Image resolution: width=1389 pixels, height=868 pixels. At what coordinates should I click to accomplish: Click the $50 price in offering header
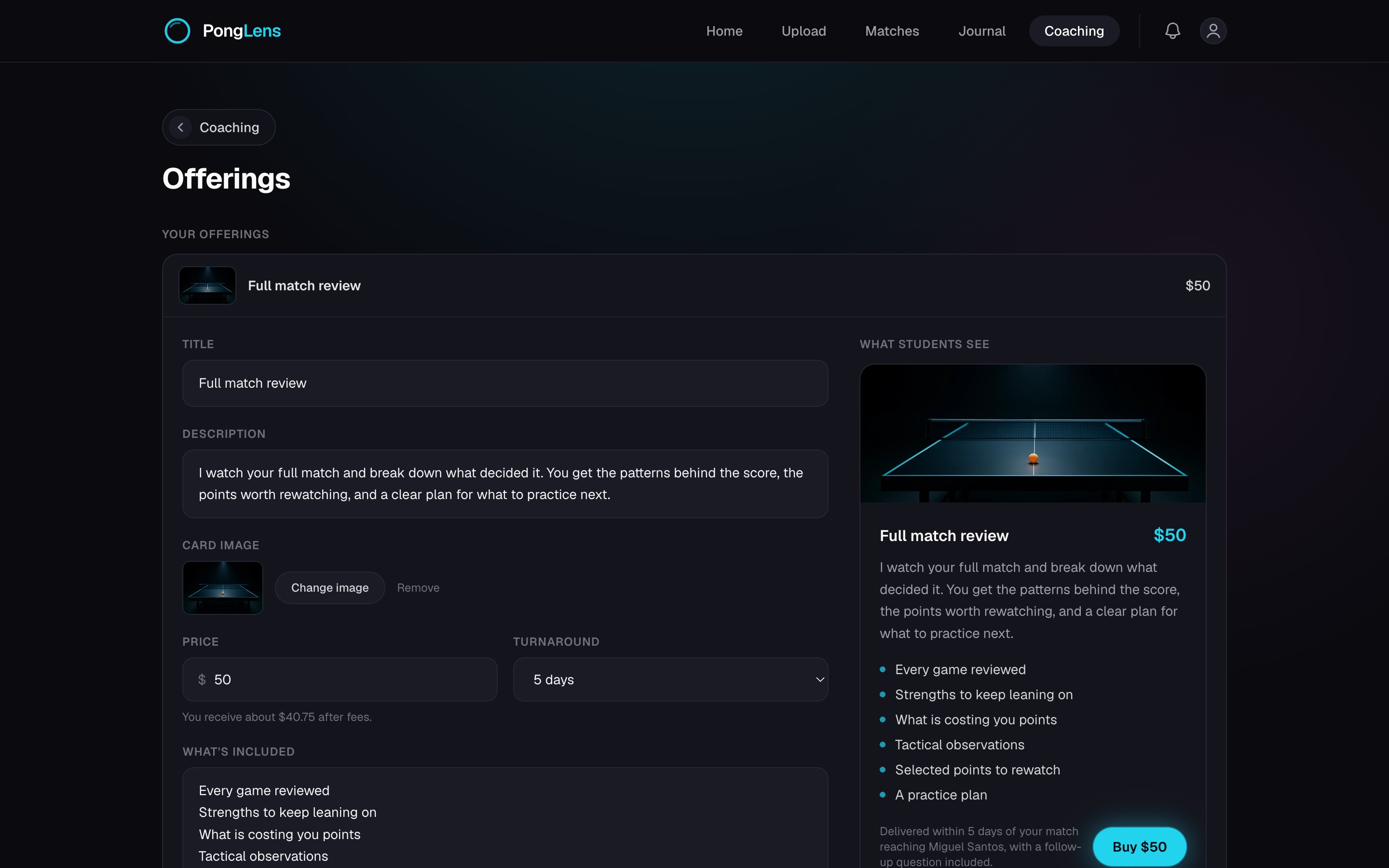click(x=1198, y=286)
